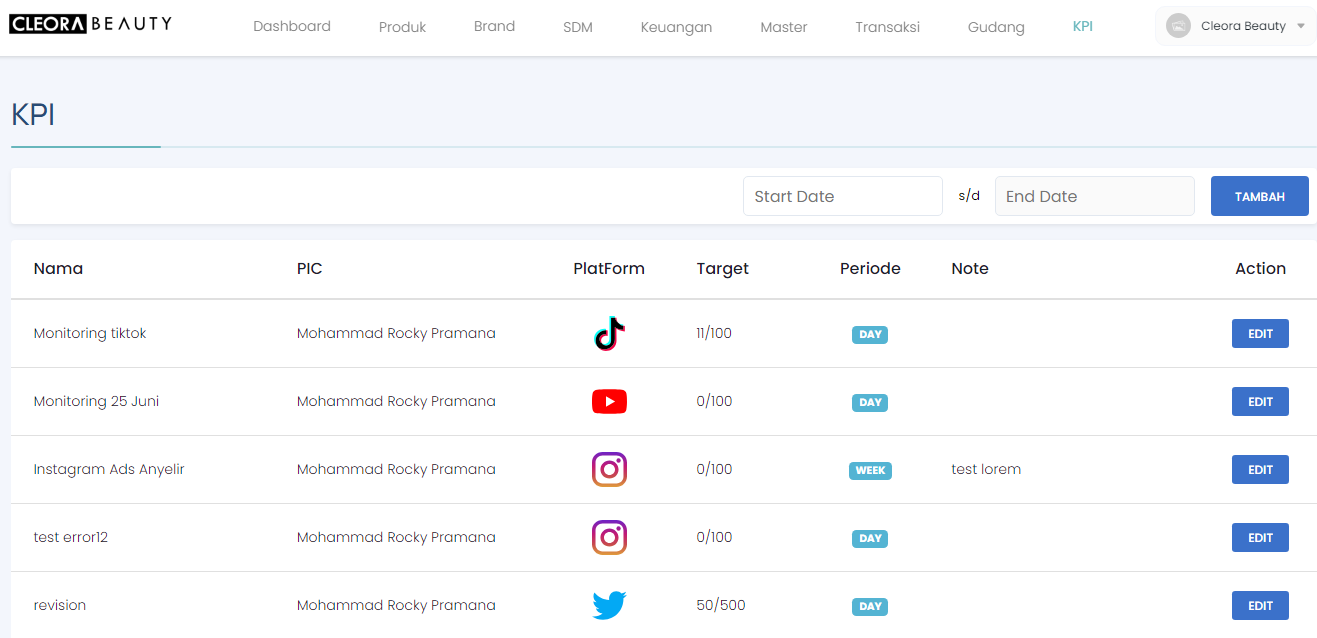Focus the End Date field

(1094, 196)
